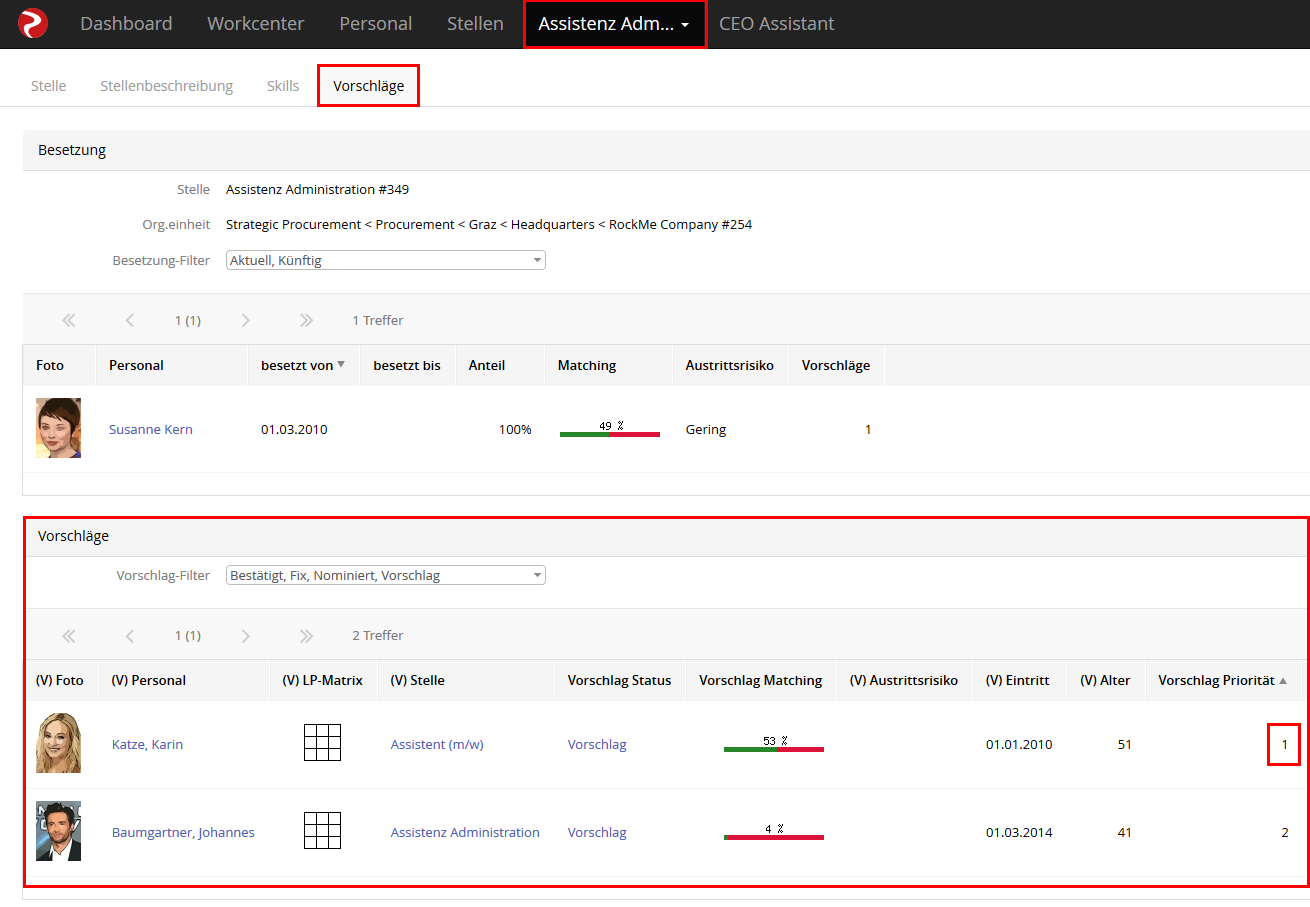Click entry date 01.03.2014
Image resolution: width=1310 pixels, height=907 pixels.
[1019, 832]
